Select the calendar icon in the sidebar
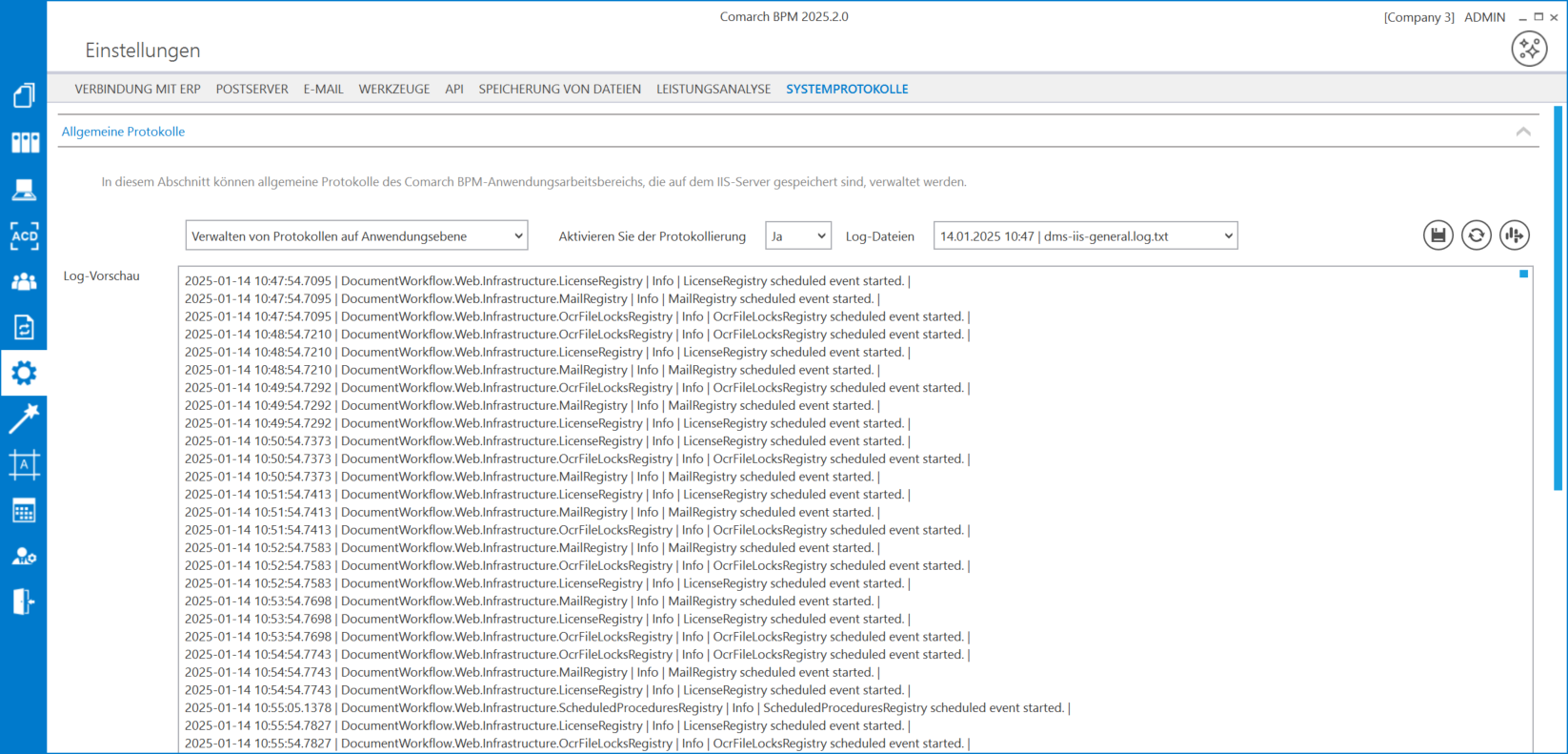The width and height of the screenshot is (1568, 754). click(x=24, y=511)
